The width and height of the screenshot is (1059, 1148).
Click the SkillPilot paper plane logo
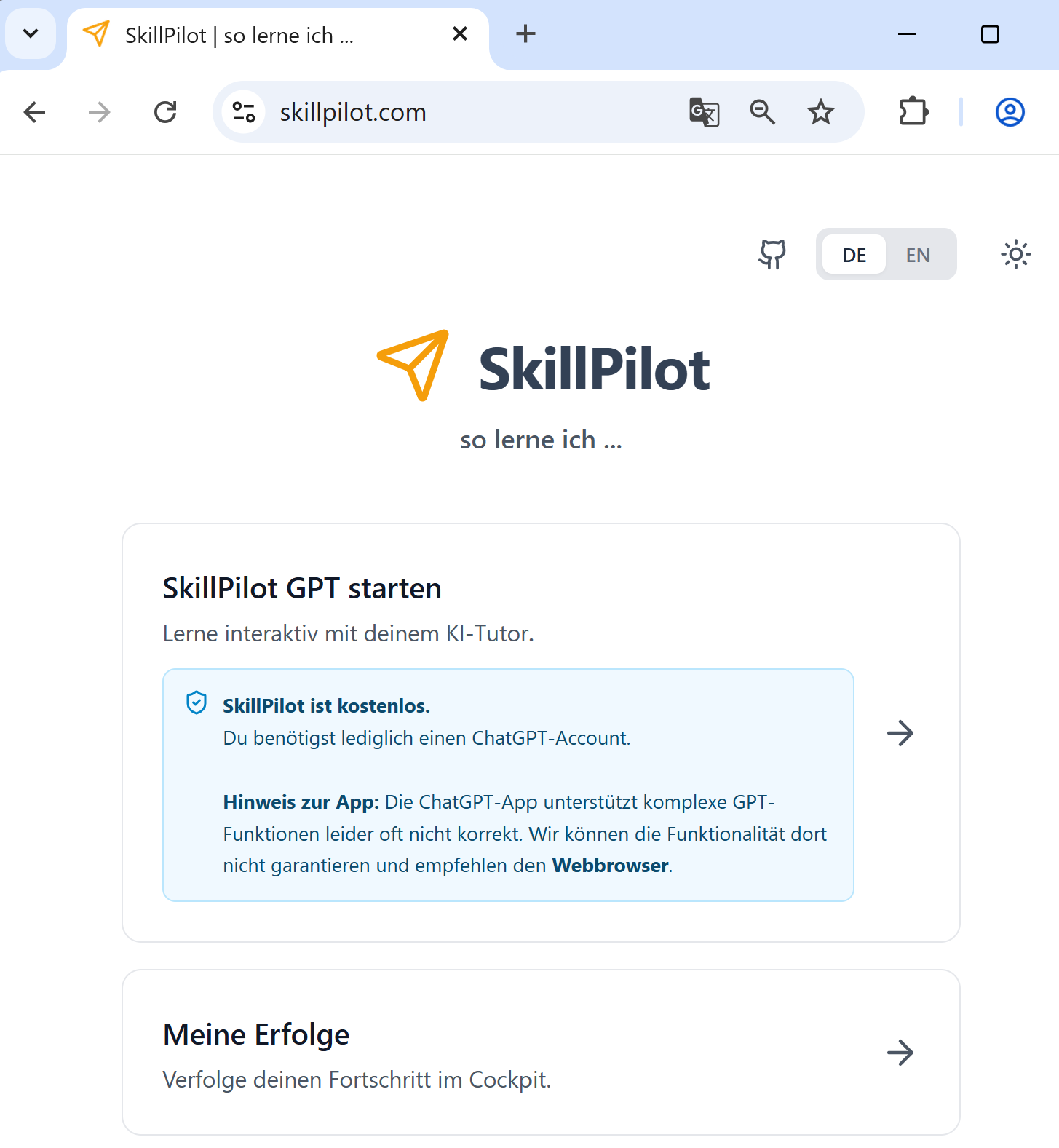[413, 365]
